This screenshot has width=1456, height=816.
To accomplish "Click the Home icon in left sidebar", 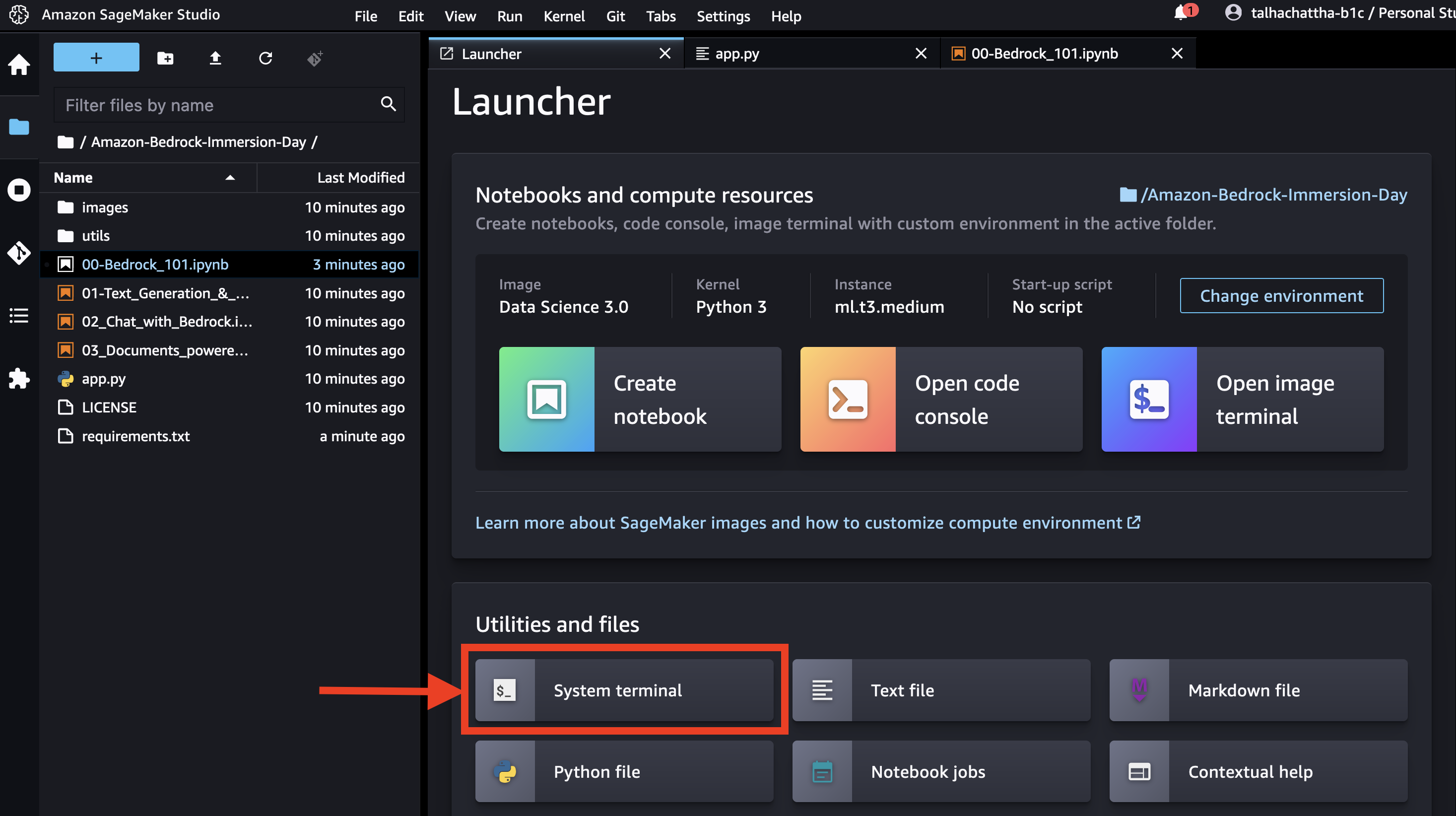I will click(x=19, y=65).
